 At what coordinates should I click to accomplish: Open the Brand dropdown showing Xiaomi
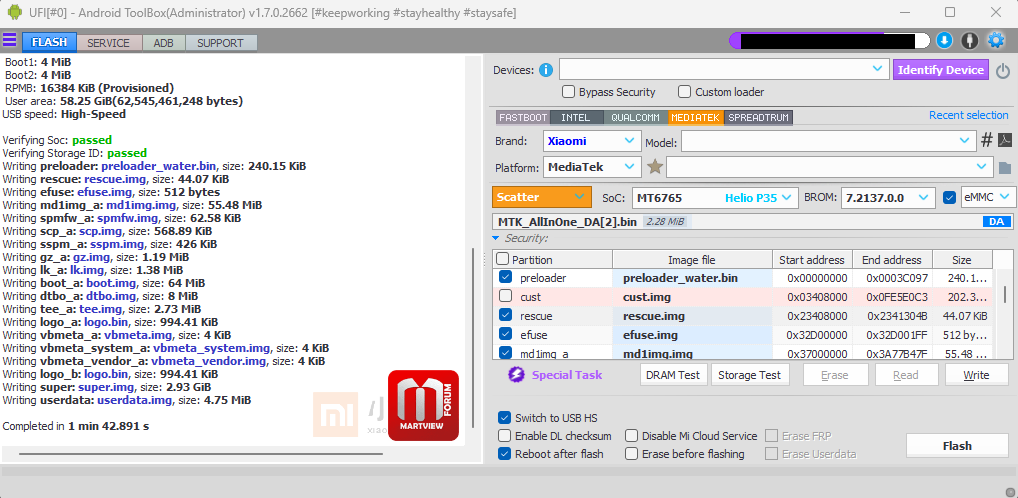tap(592, 140)
